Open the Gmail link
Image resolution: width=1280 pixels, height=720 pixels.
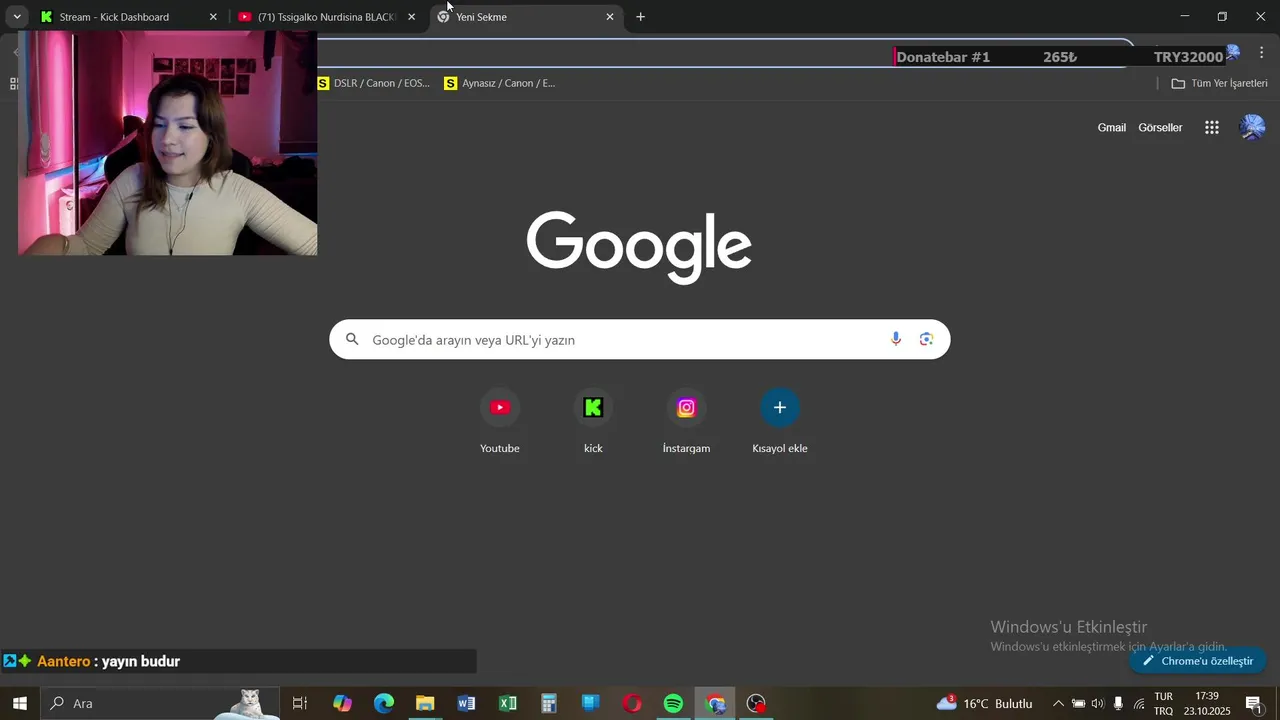point(1112,128)
